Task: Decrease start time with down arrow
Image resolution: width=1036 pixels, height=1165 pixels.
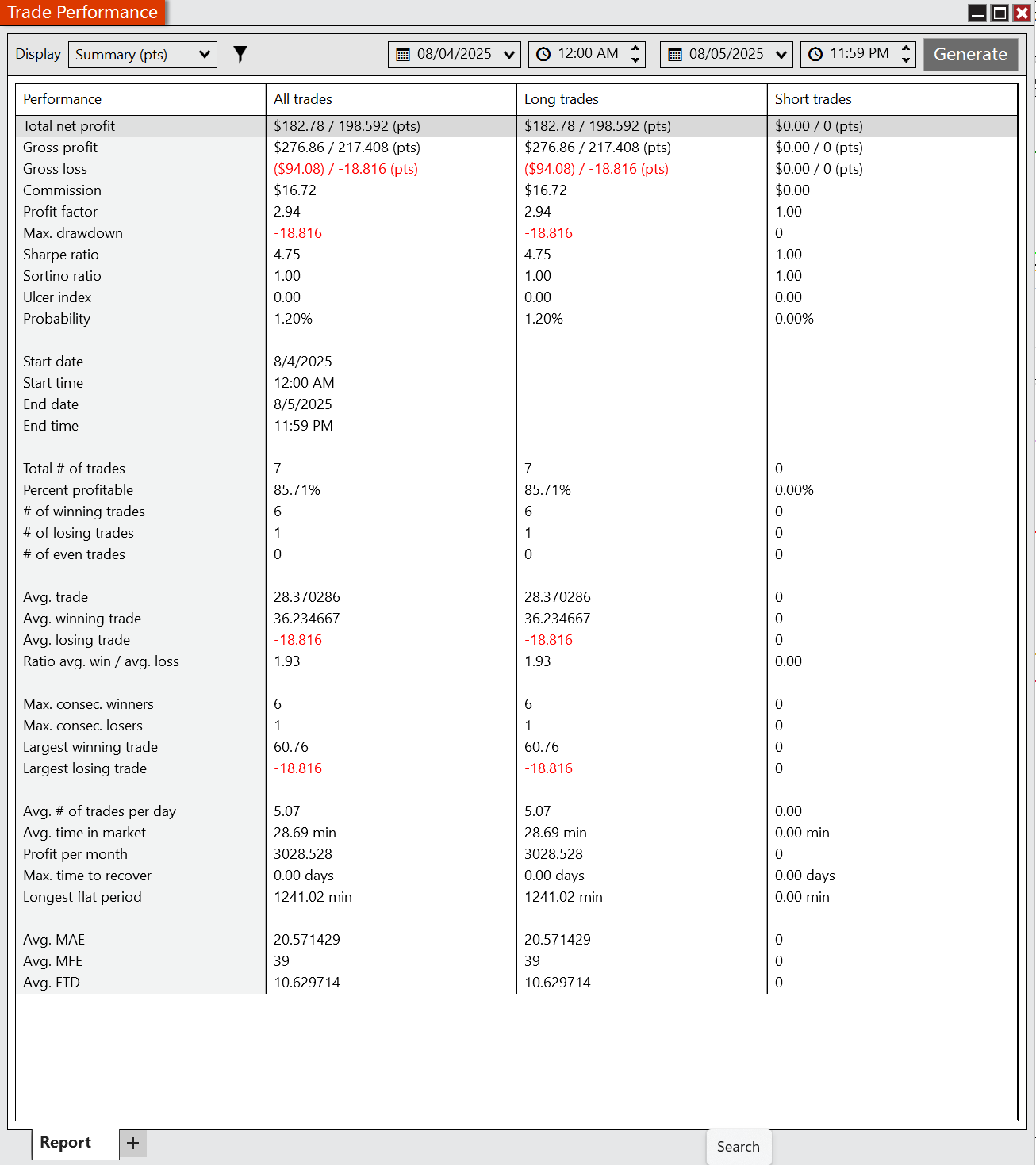Action: (x=635, y=60)
